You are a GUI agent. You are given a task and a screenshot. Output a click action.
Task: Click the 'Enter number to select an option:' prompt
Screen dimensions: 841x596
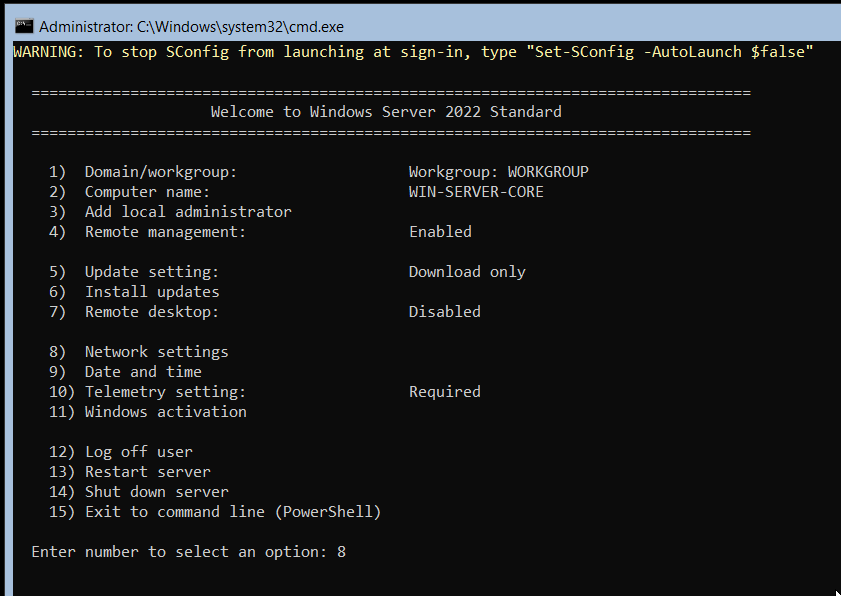coord(179,551)
